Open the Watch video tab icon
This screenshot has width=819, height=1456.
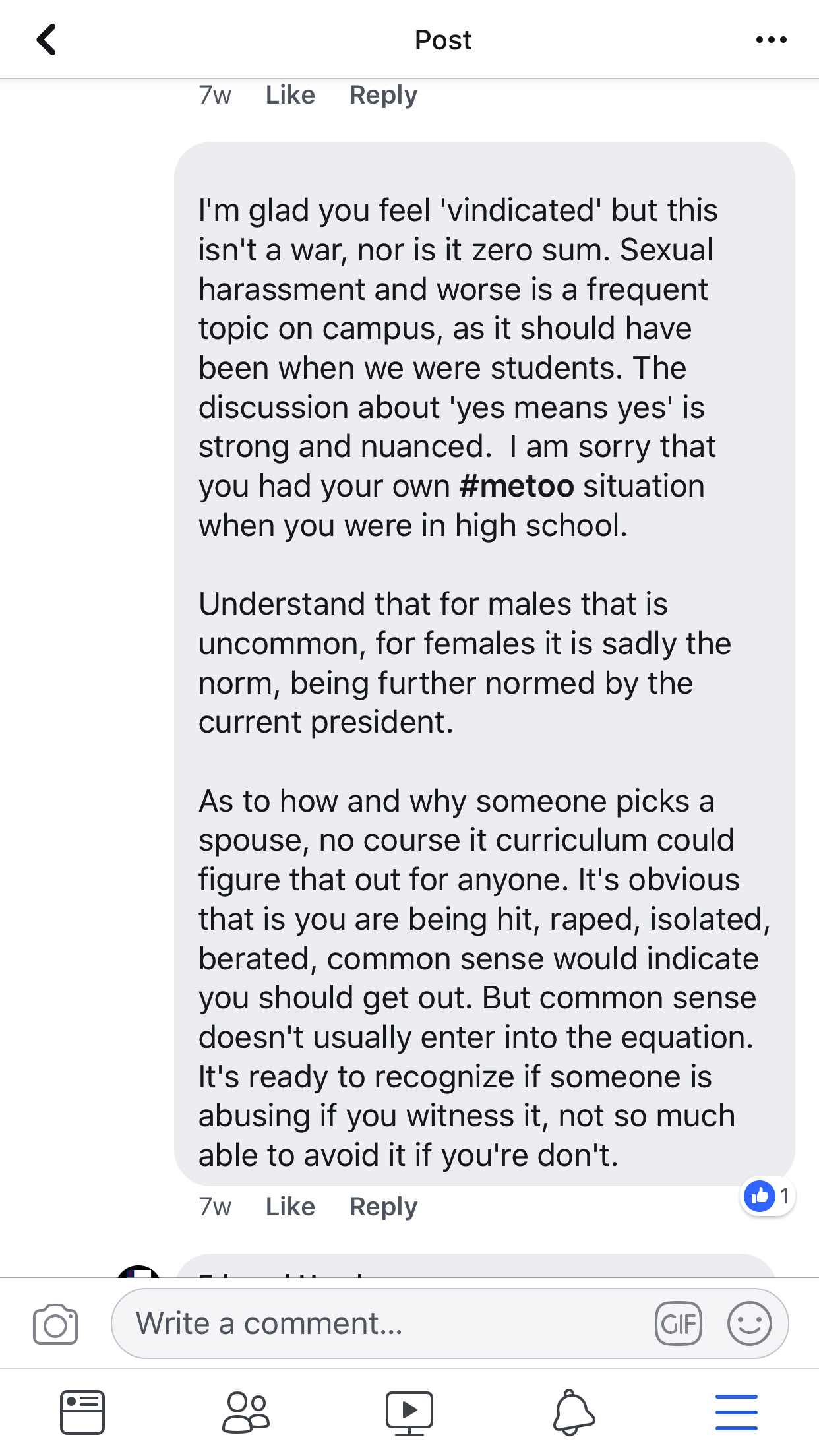point(409,1413)
